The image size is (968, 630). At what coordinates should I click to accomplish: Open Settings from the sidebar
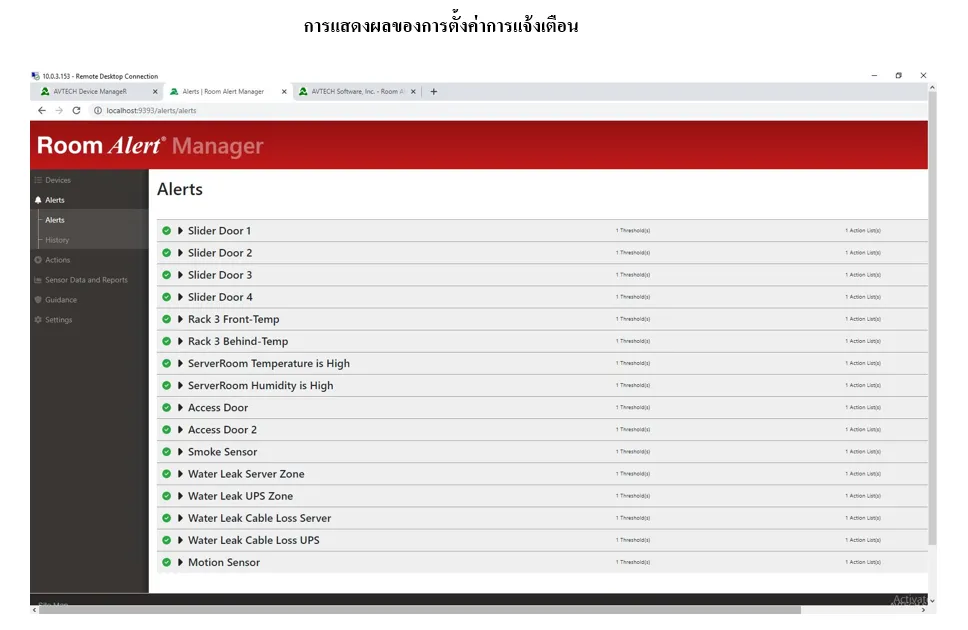(58, 320)
